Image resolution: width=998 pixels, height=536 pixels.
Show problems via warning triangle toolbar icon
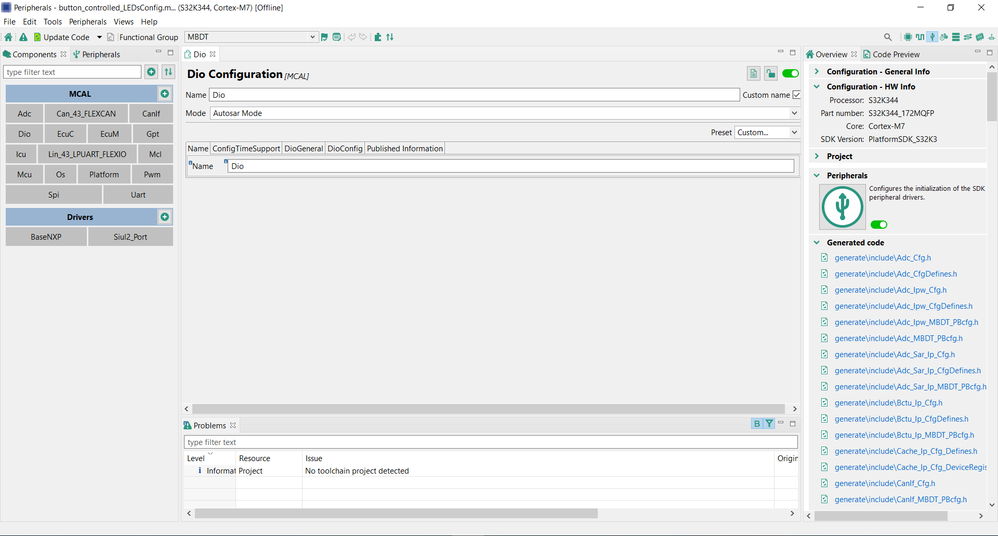23,37
